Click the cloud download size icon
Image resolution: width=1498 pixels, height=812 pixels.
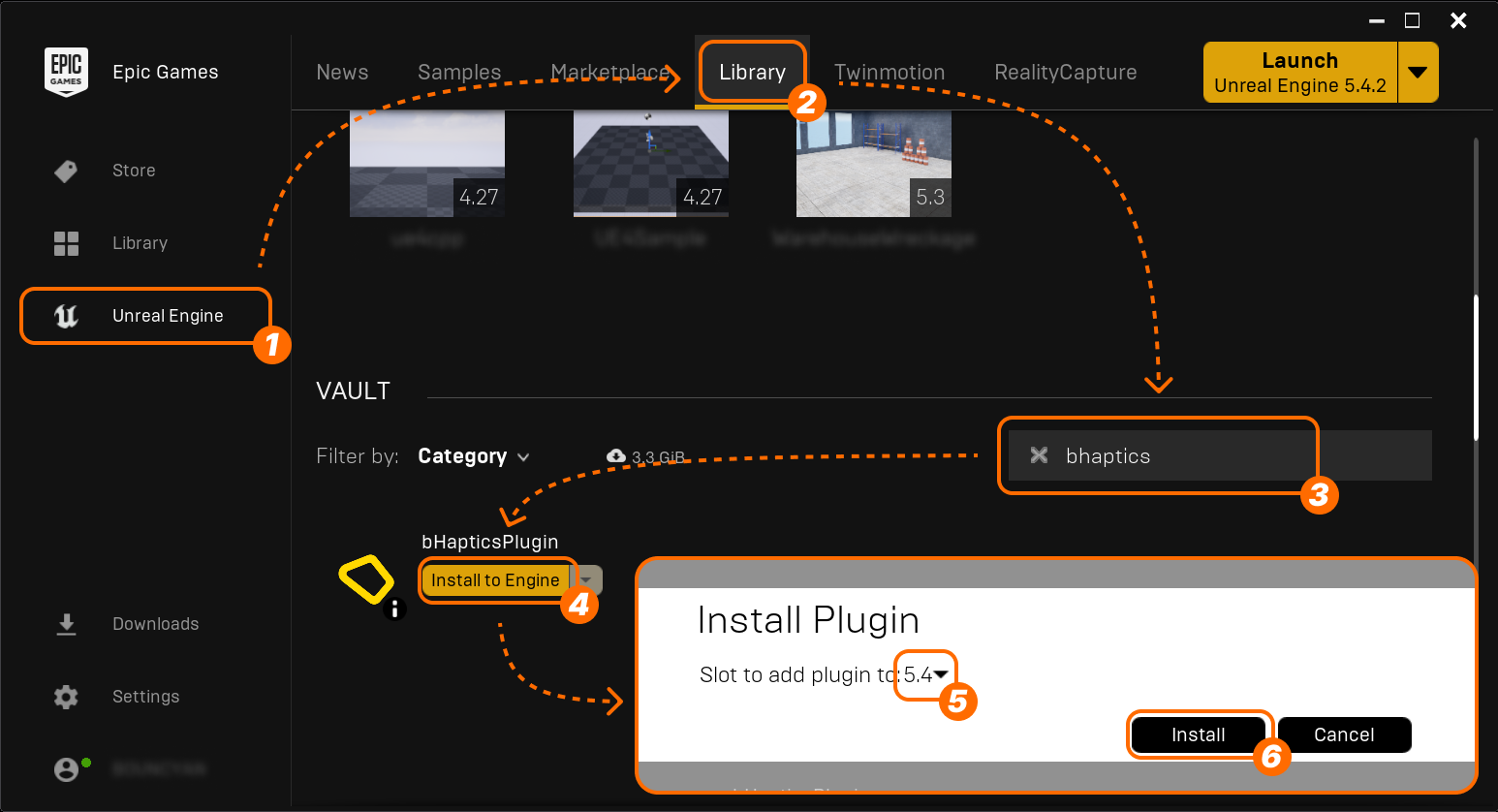pyautogui.click(x=616, y=455)
